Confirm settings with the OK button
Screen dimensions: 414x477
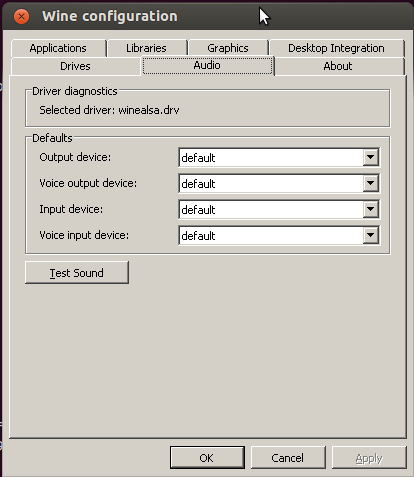click(207, 458)
